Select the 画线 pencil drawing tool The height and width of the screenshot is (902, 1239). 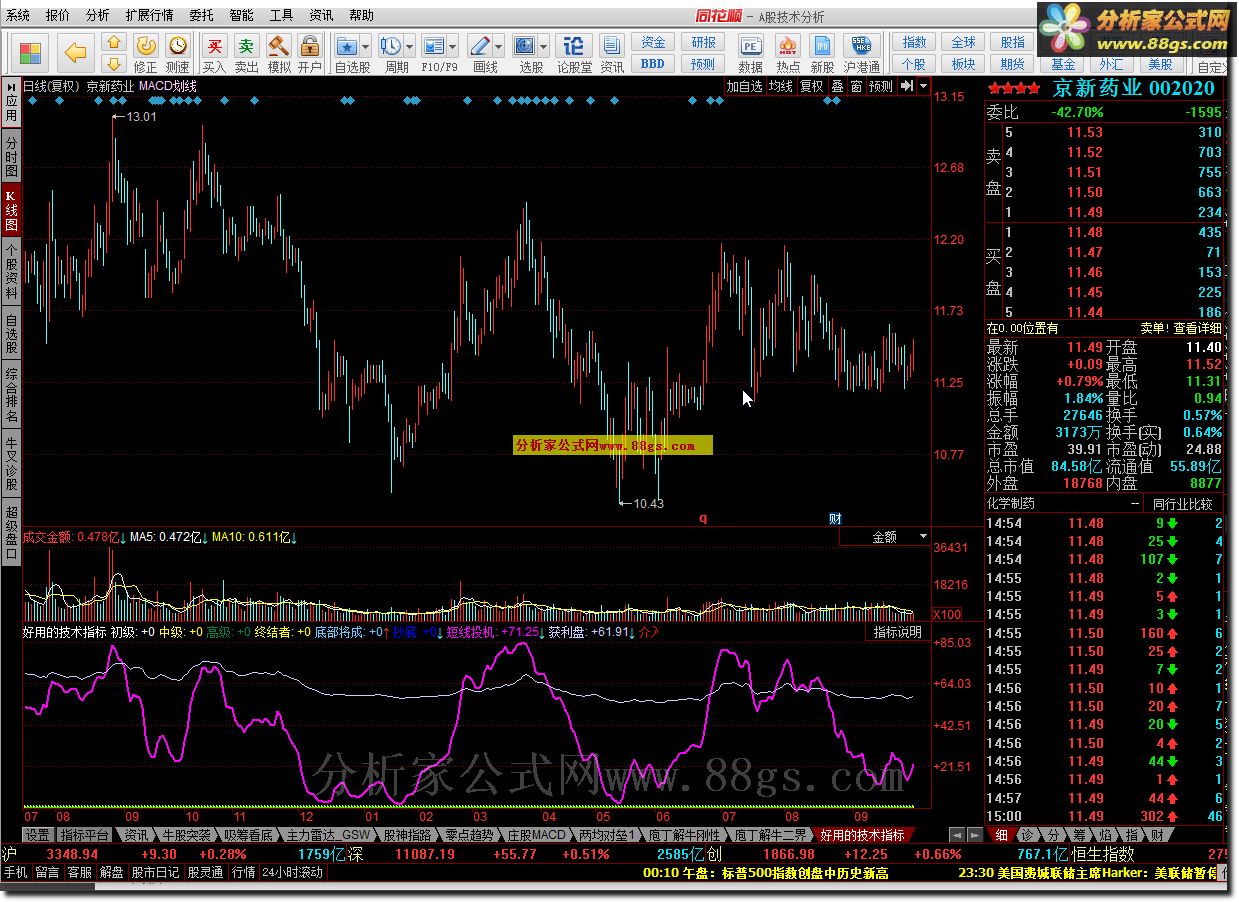click(x=480, y=46)
